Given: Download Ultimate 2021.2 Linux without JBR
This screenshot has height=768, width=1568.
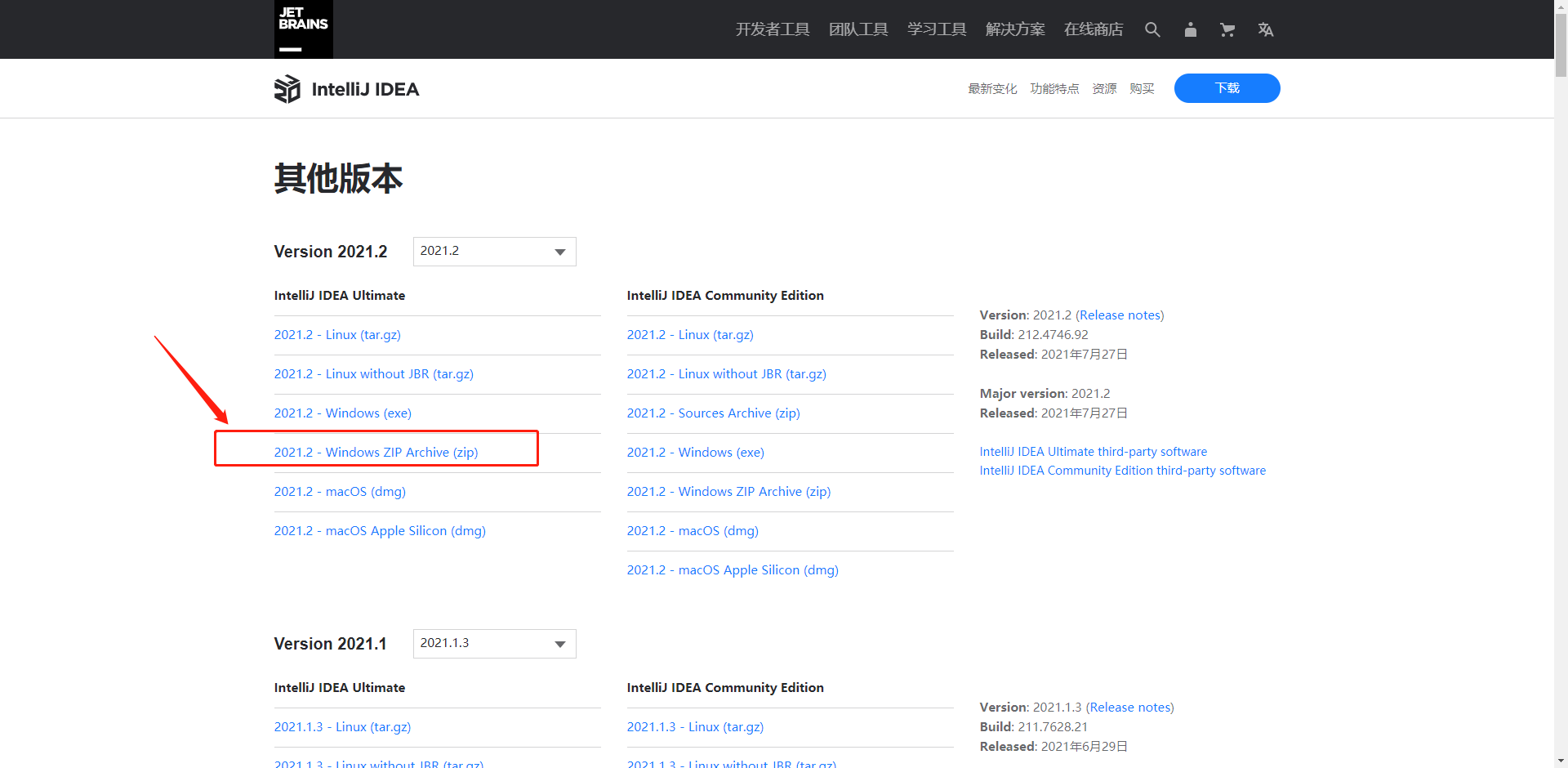Looking at the screenshot, I should 374,374.
